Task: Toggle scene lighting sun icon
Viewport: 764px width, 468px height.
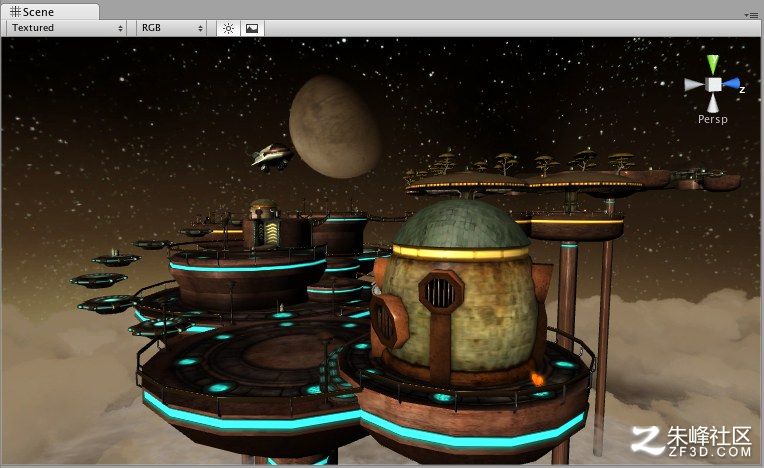Action: [x=228, y=28]
